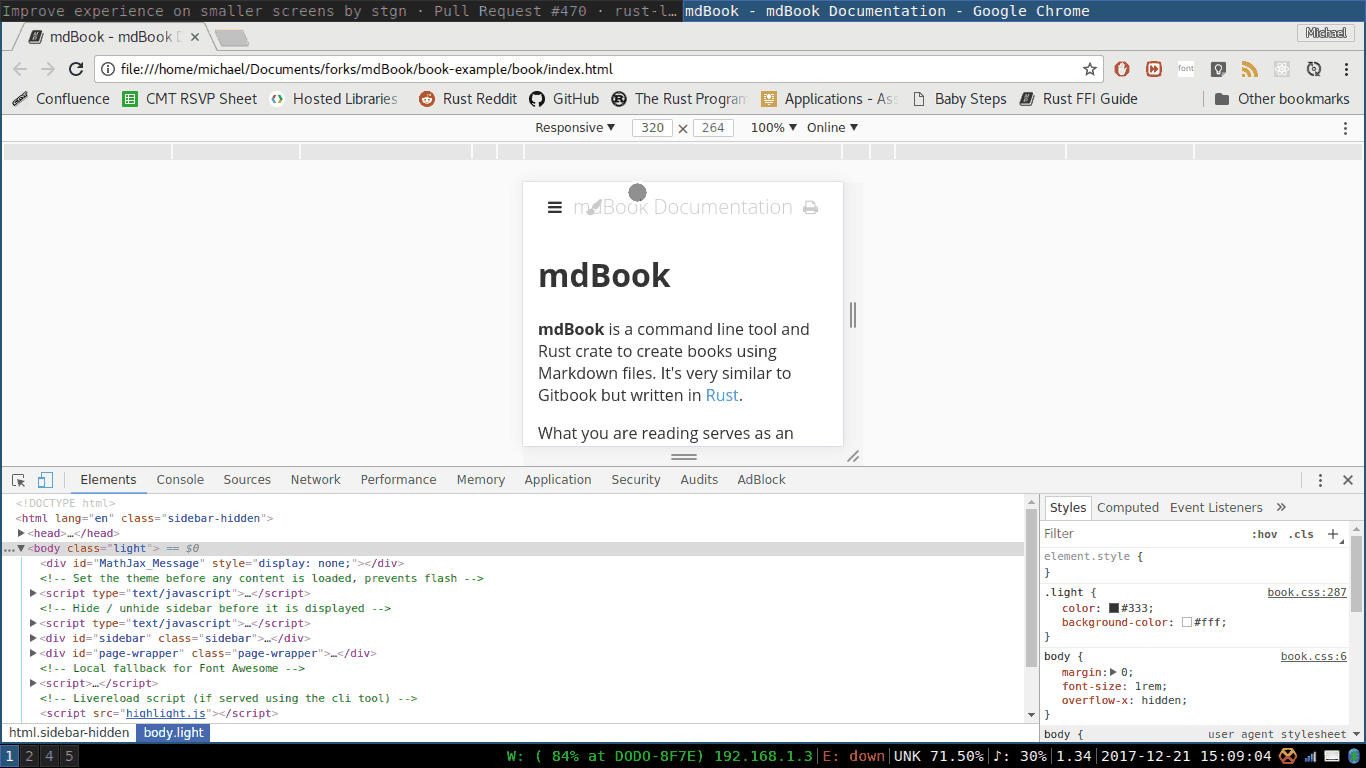Viewport: 1366px width, 768px height.
Task: Bookmark this page with the star icon
Action: coord(1090,69)
